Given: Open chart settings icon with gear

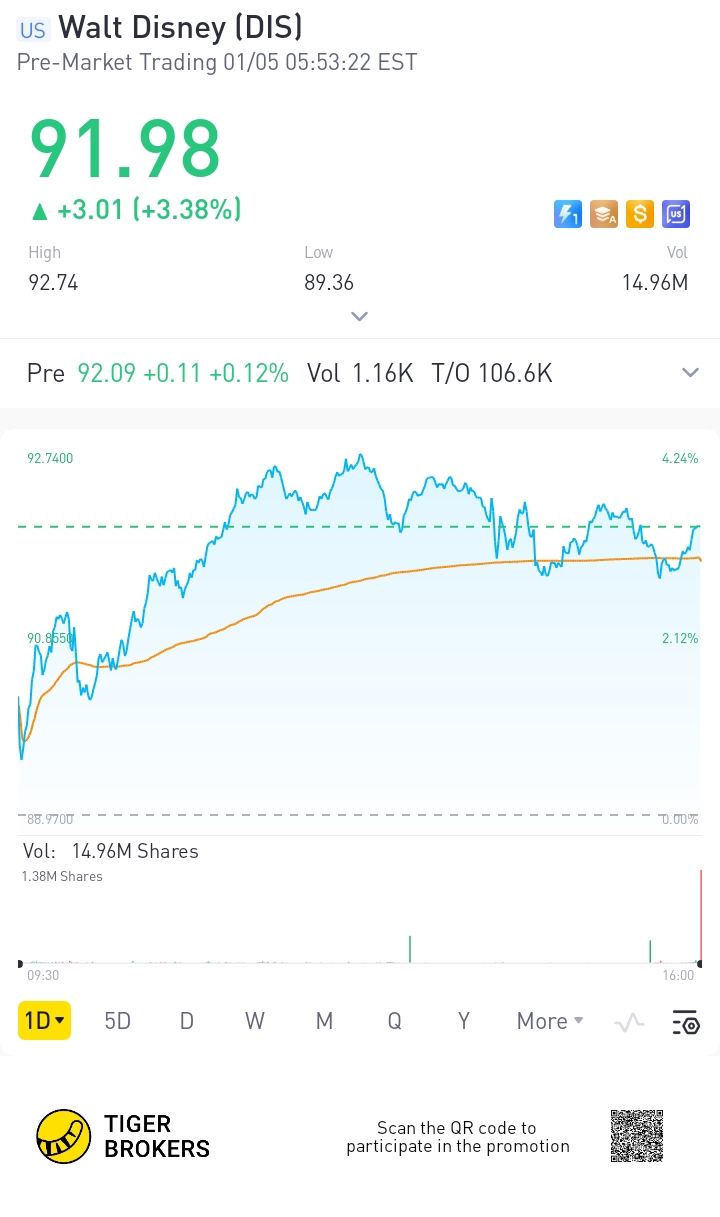Looking at the screenshot, I should (685, 1021).
